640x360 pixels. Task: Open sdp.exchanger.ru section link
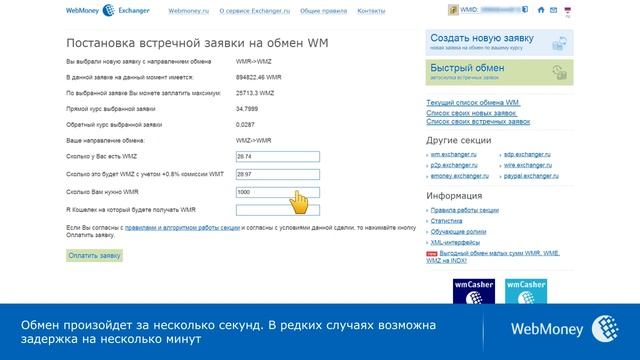point(527,155)
